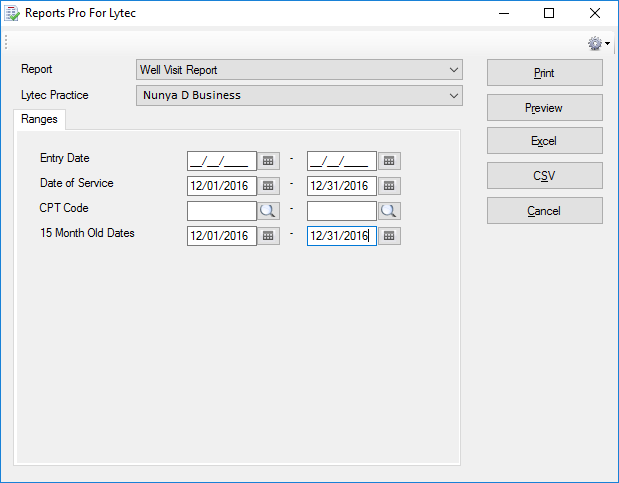
Task: Export the report with the Excel button
Action: 545,141
